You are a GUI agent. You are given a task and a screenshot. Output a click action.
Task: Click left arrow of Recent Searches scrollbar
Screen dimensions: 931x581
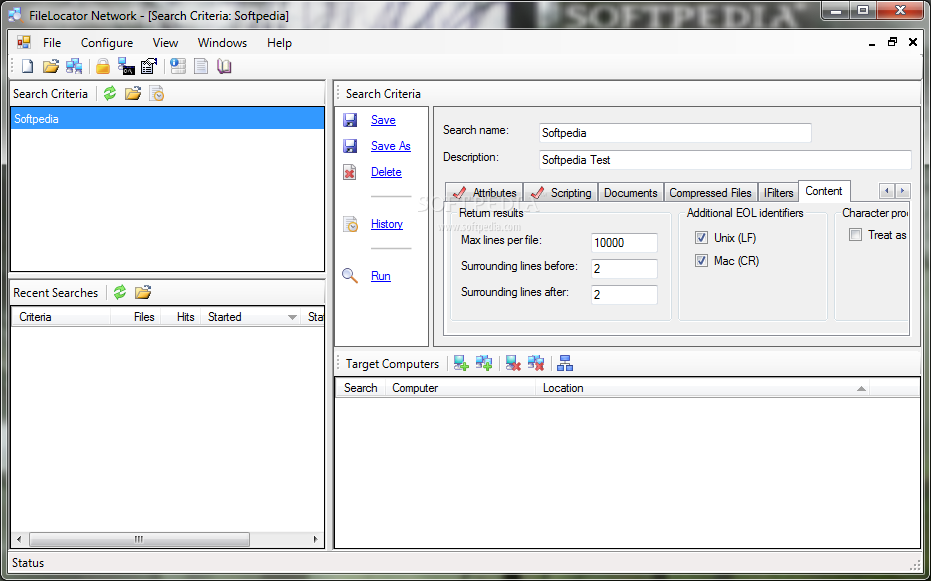pyautogui.click(x=19, y=539)
